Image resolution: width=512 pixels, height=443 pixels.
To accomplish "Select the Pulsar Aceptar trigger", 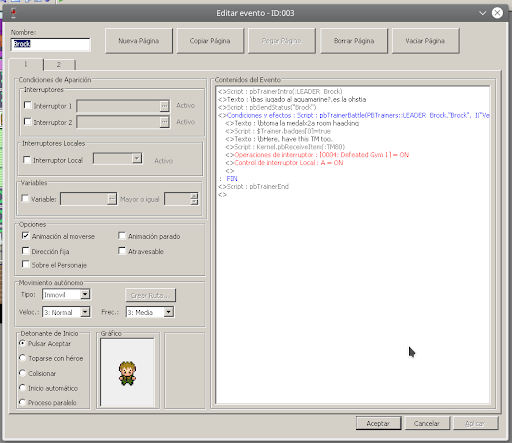I will 23,343.
